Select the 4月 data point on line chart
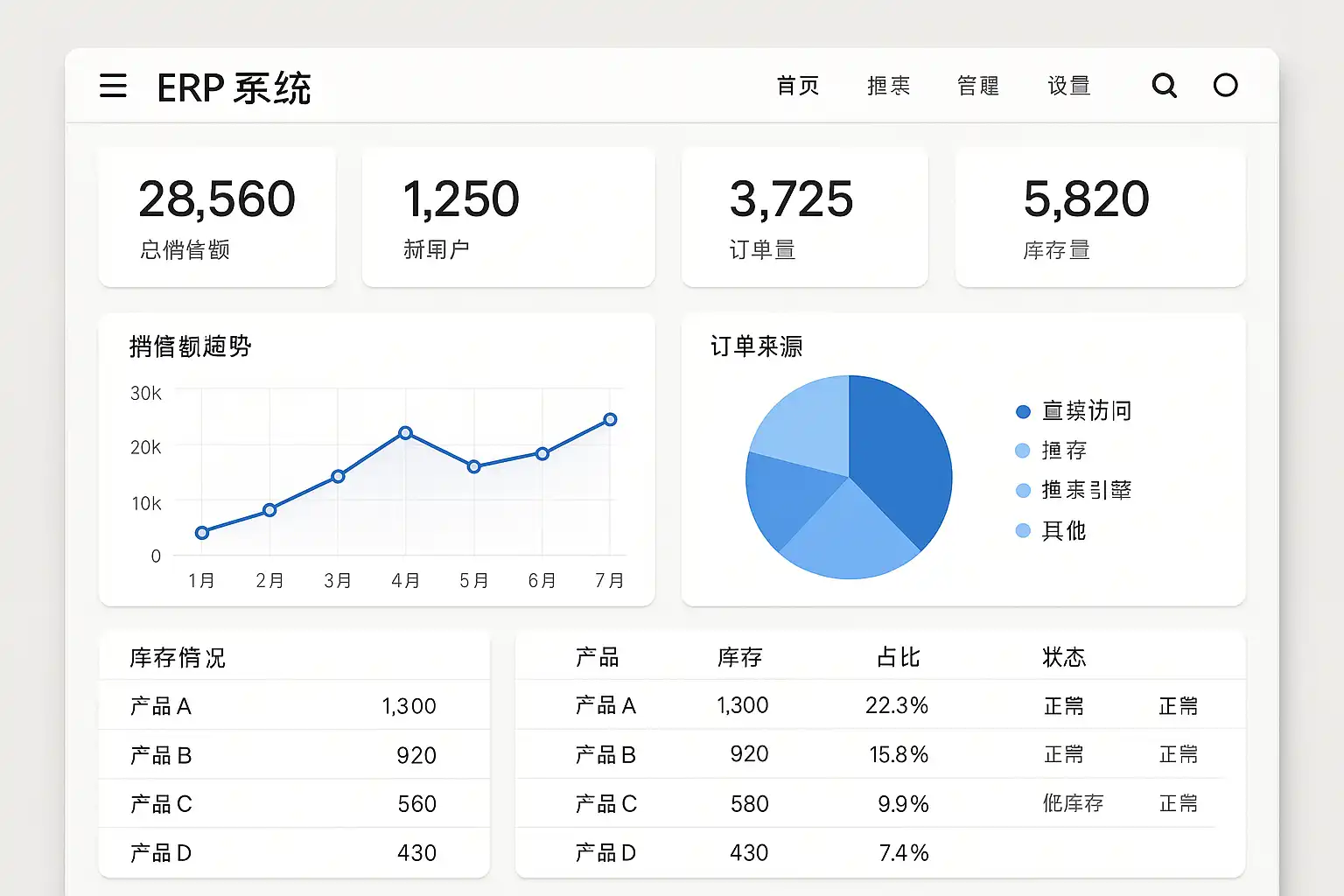Image resolution: width=1344 pixels, height=896 pixels. (405, 433)
